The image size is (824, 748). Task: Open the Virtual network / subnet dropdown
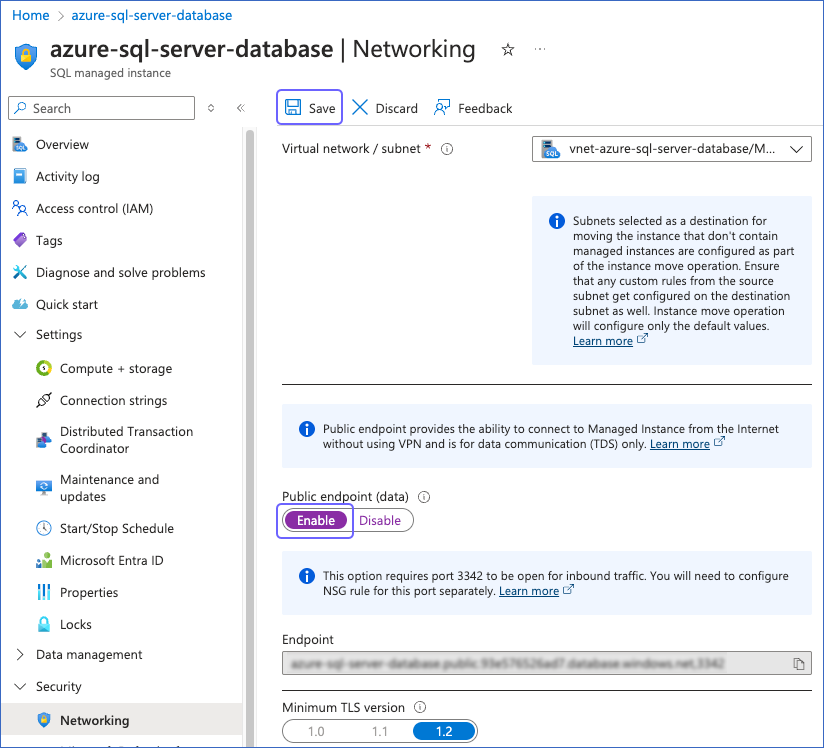(x=672, y=149)
